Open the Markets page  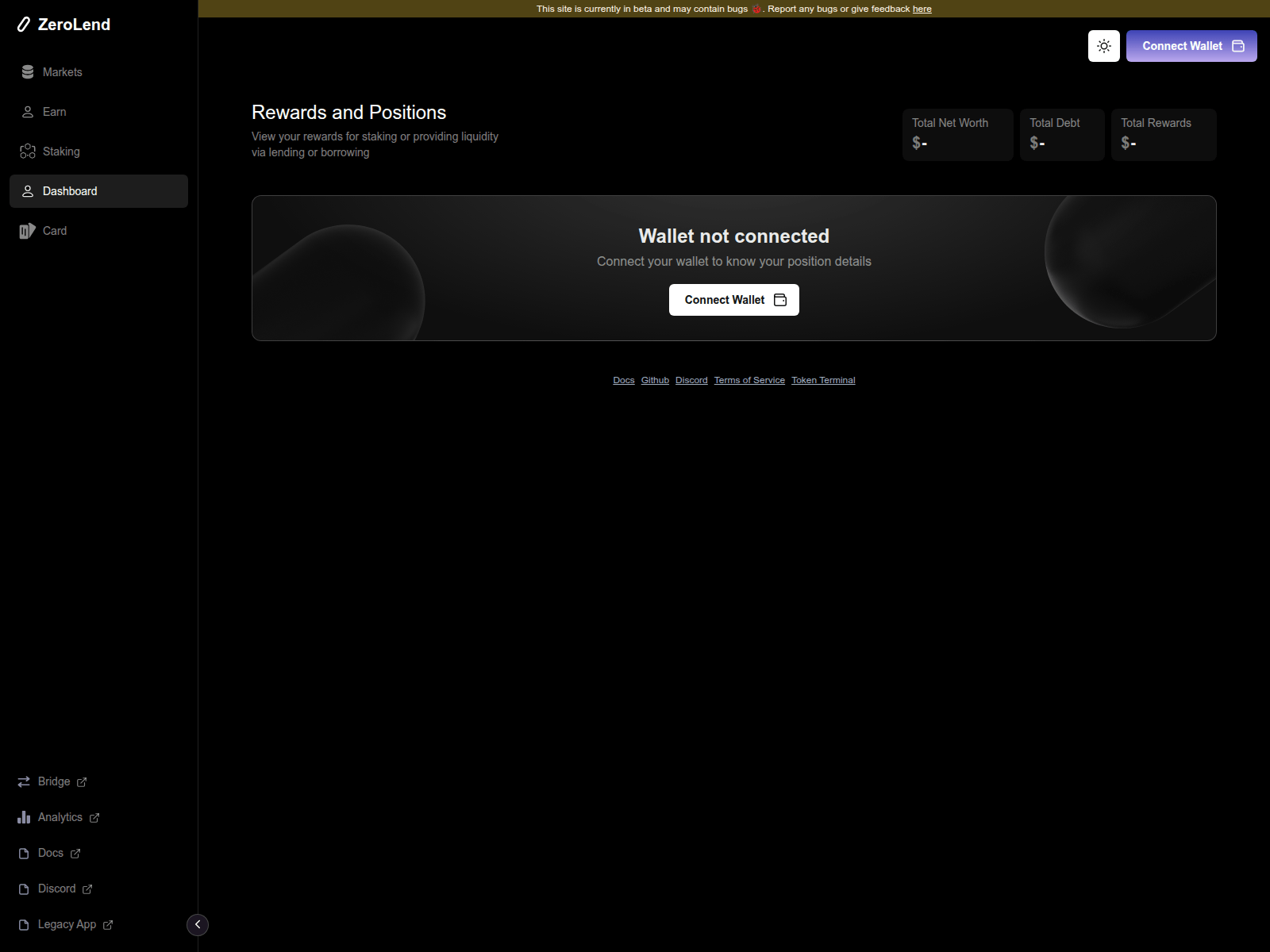point(62,72)
